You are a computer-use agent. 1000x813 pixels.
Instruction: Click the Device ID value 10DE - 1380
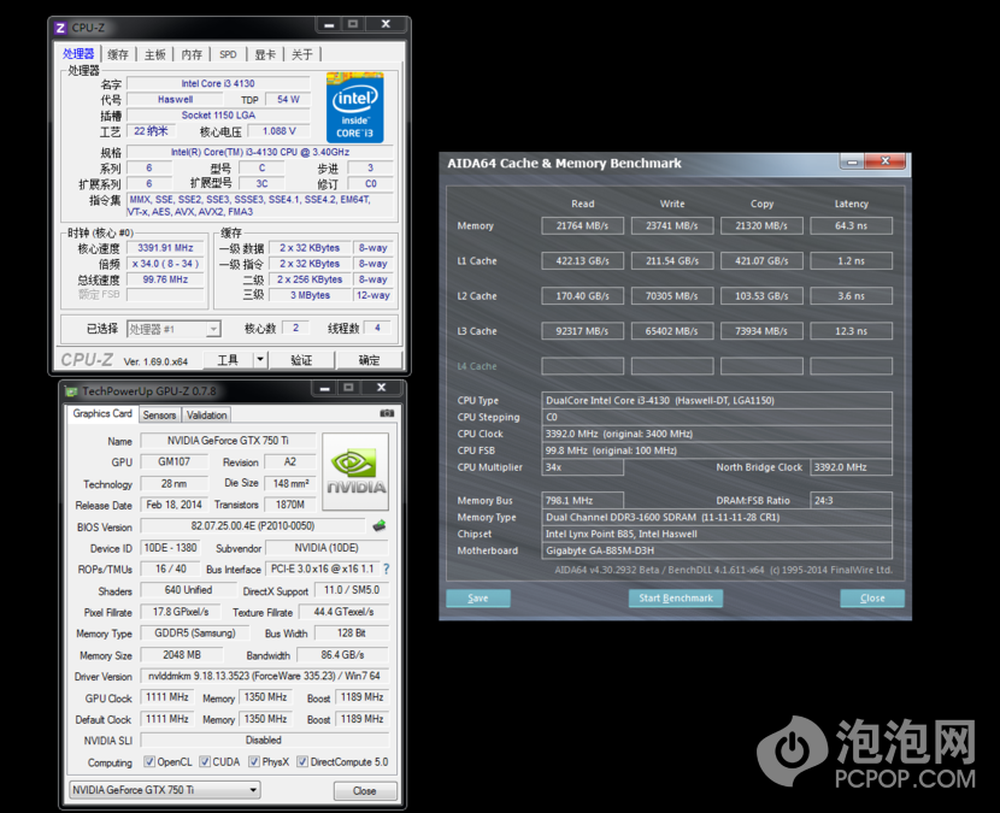point(170,548)
